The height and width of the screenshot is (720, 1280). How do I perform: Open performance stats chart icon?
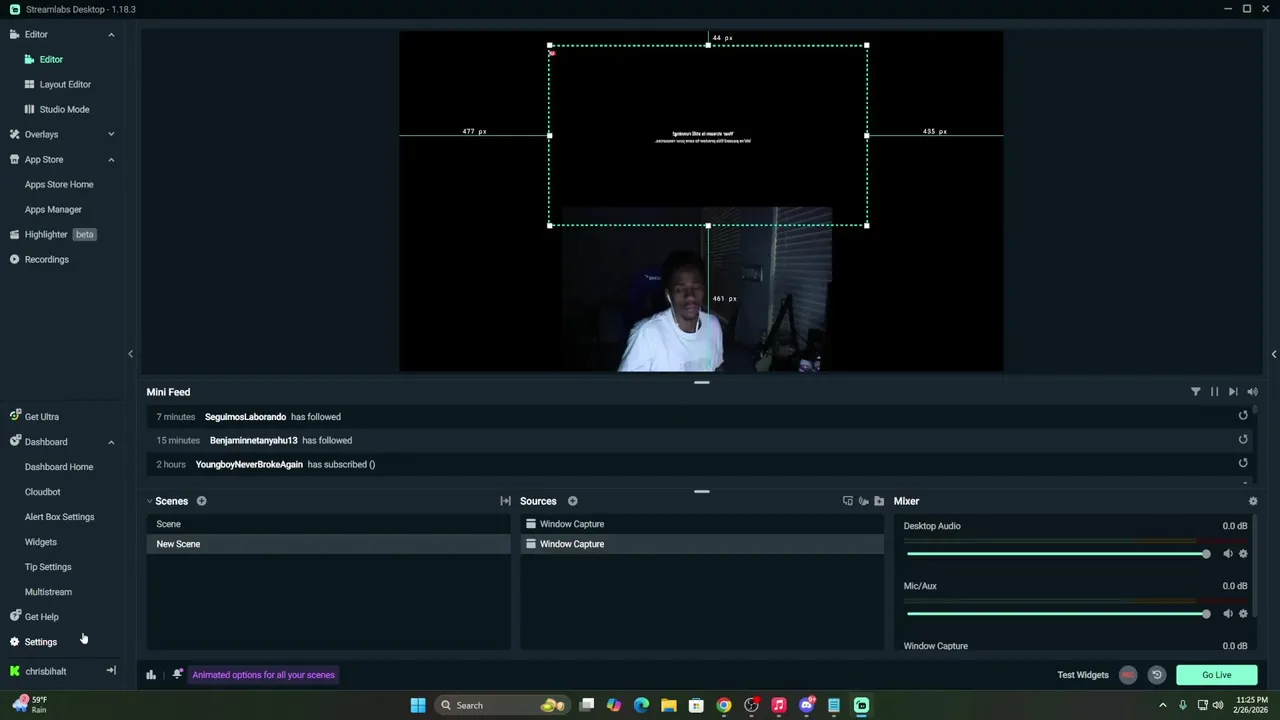151,675
